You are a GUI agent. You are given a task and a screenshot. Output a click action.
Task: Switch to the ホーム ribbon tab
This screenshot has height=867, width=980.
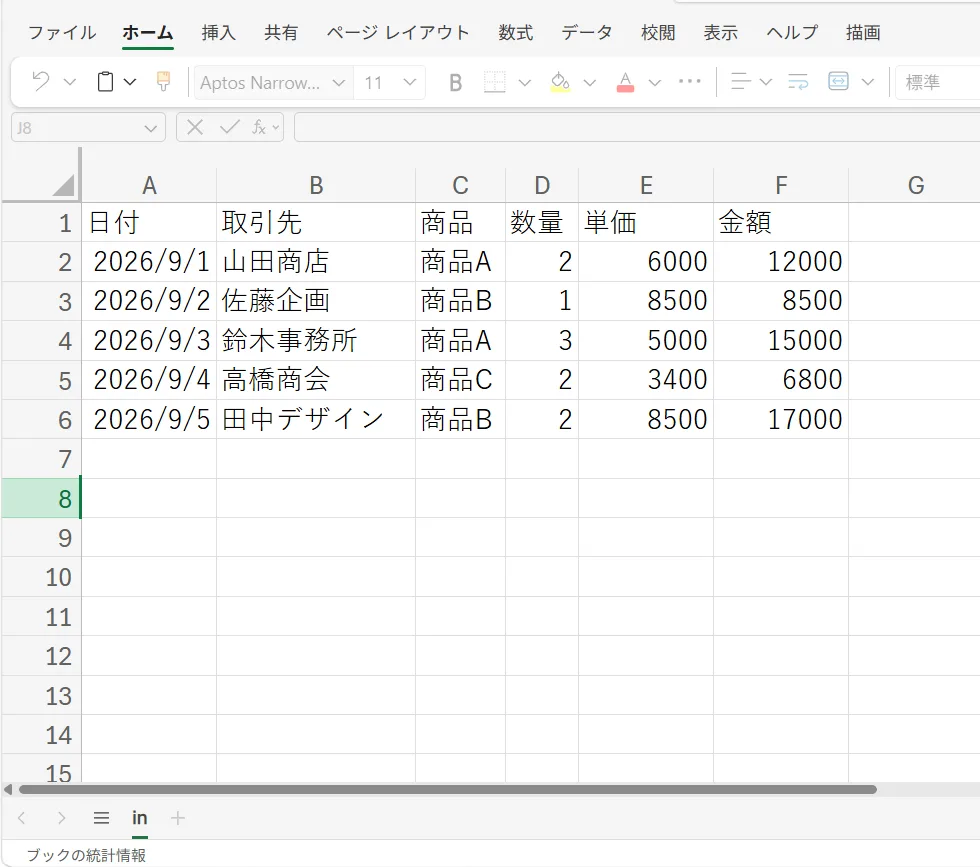point(148,33)
